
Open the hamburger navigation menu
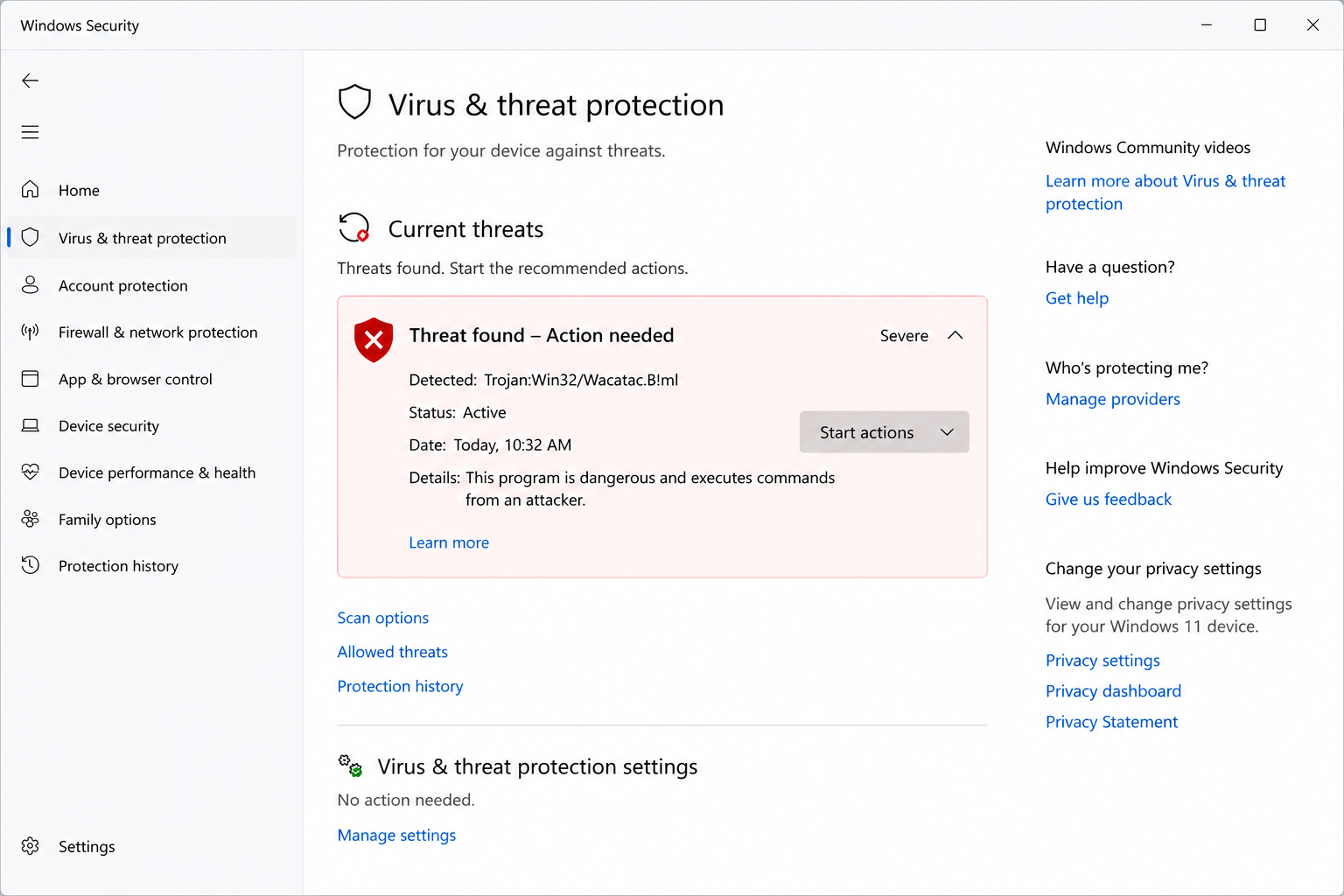pos(31,132)
